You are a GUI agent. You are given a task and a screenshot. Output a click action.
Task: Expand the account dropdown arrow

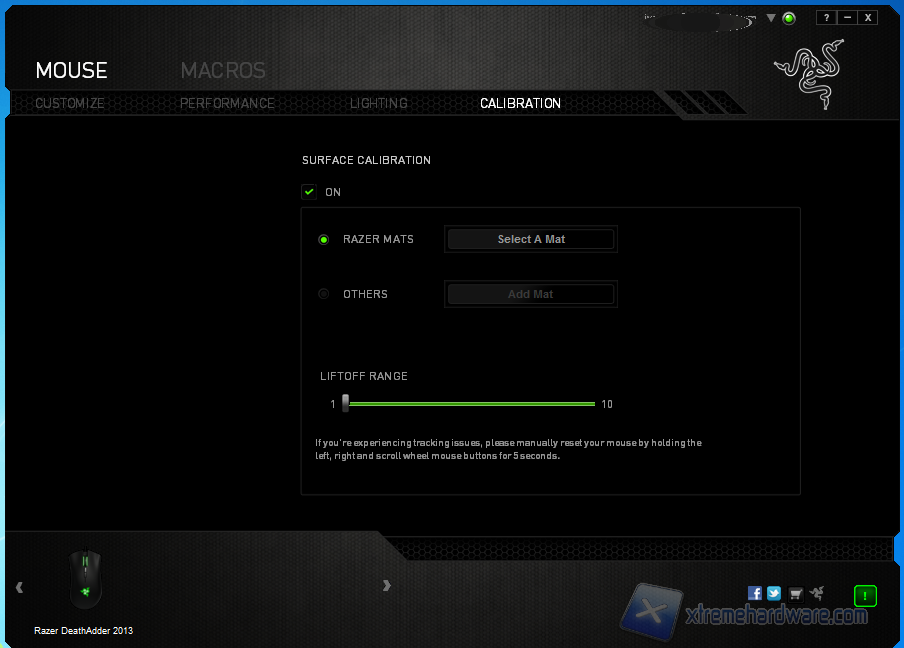click(x=771, y=18)
